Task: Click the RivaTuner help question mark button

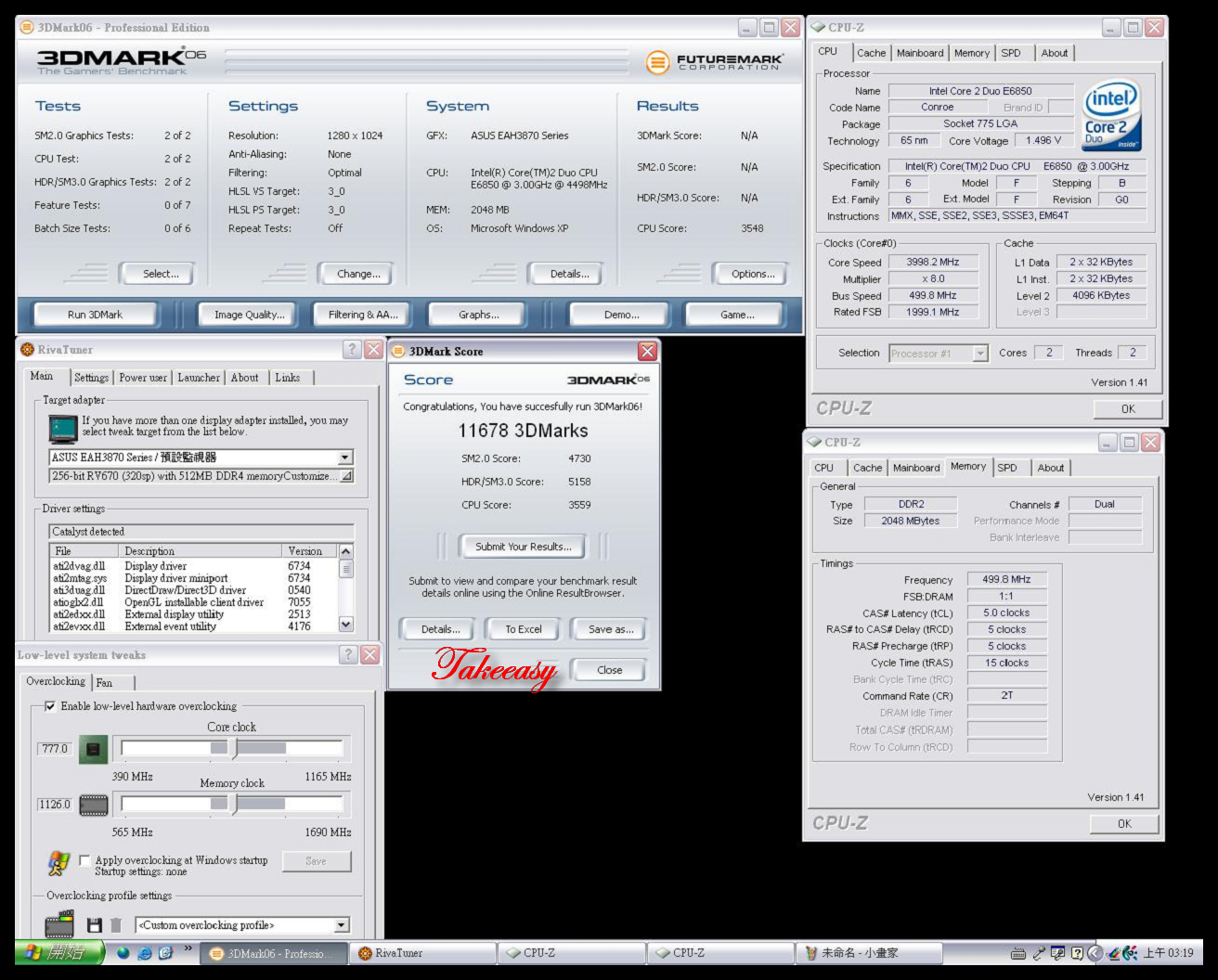Action: point(352,350)
